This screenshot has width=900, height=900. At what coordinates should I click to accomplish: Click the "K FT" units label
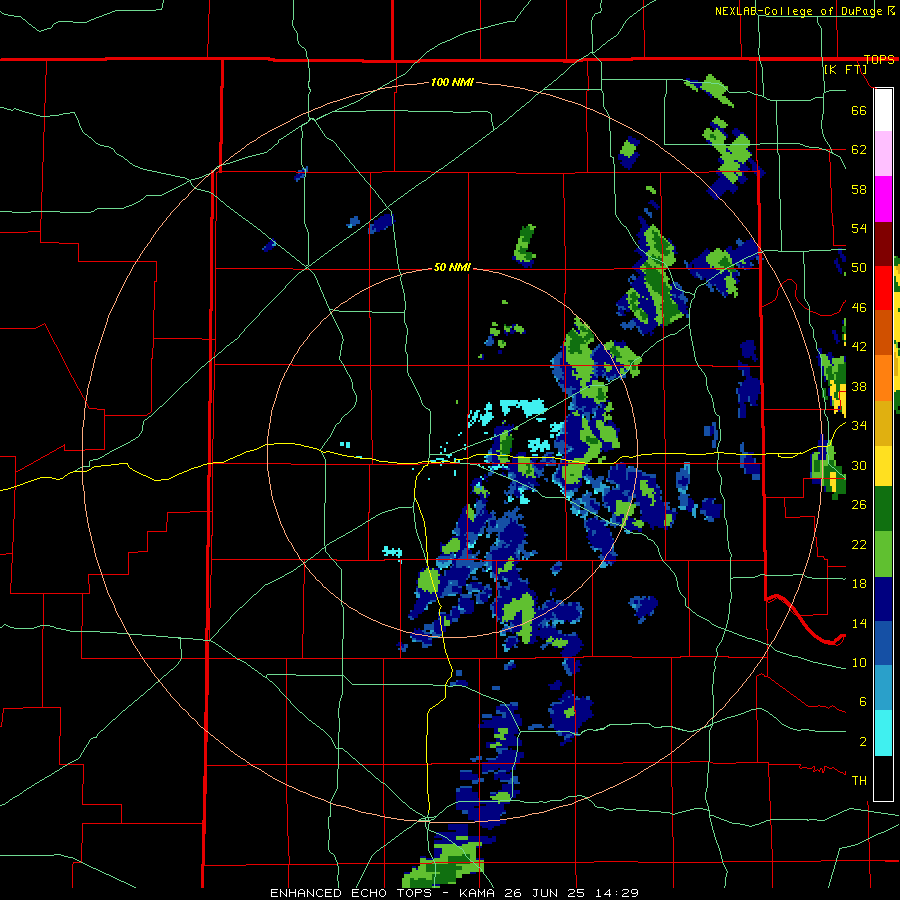click(x=845, y=69)
